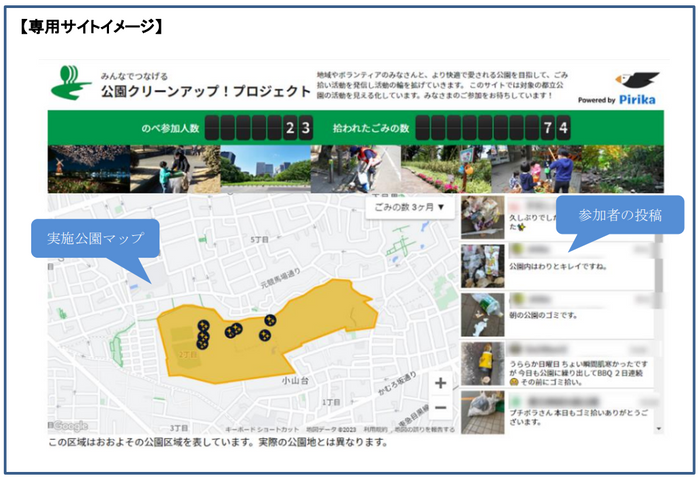Click the 実施公園マップ callout
The height and width of the screenshot is (480, 700).
[95, 238]
